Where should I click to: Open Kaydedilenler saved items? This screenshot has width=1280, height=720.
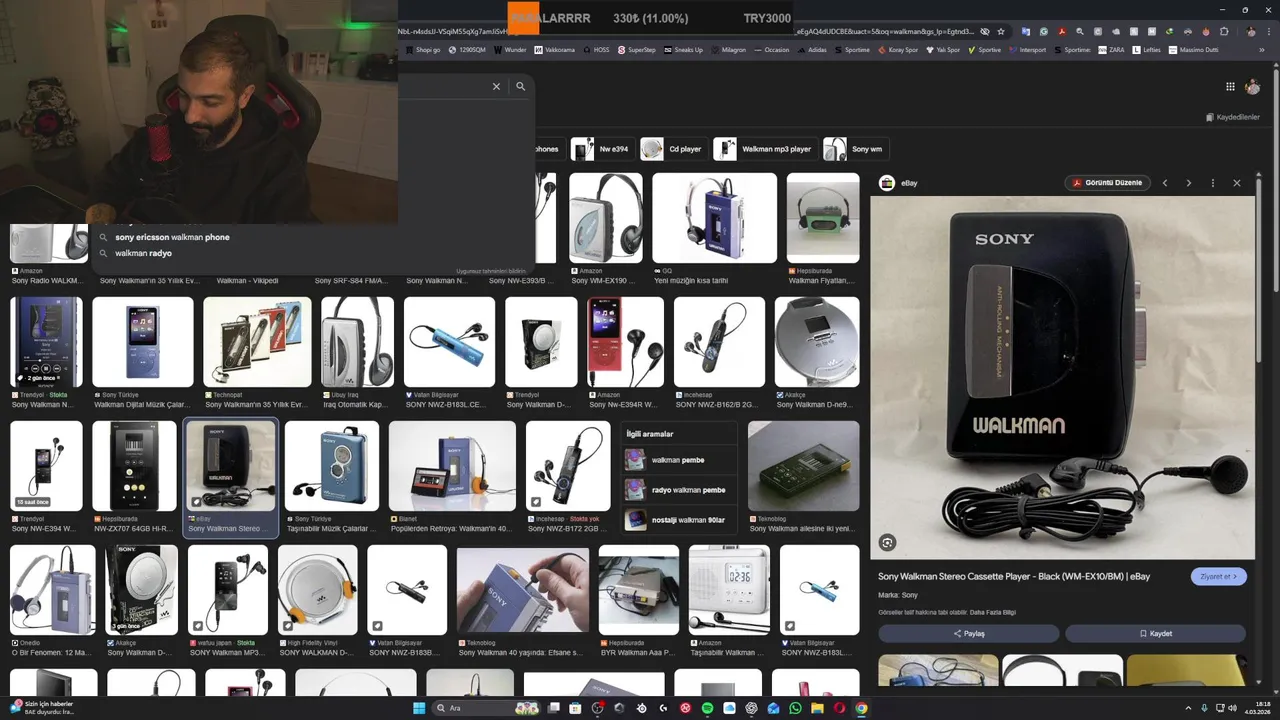pyautogui.click(x=1232, y=117)
